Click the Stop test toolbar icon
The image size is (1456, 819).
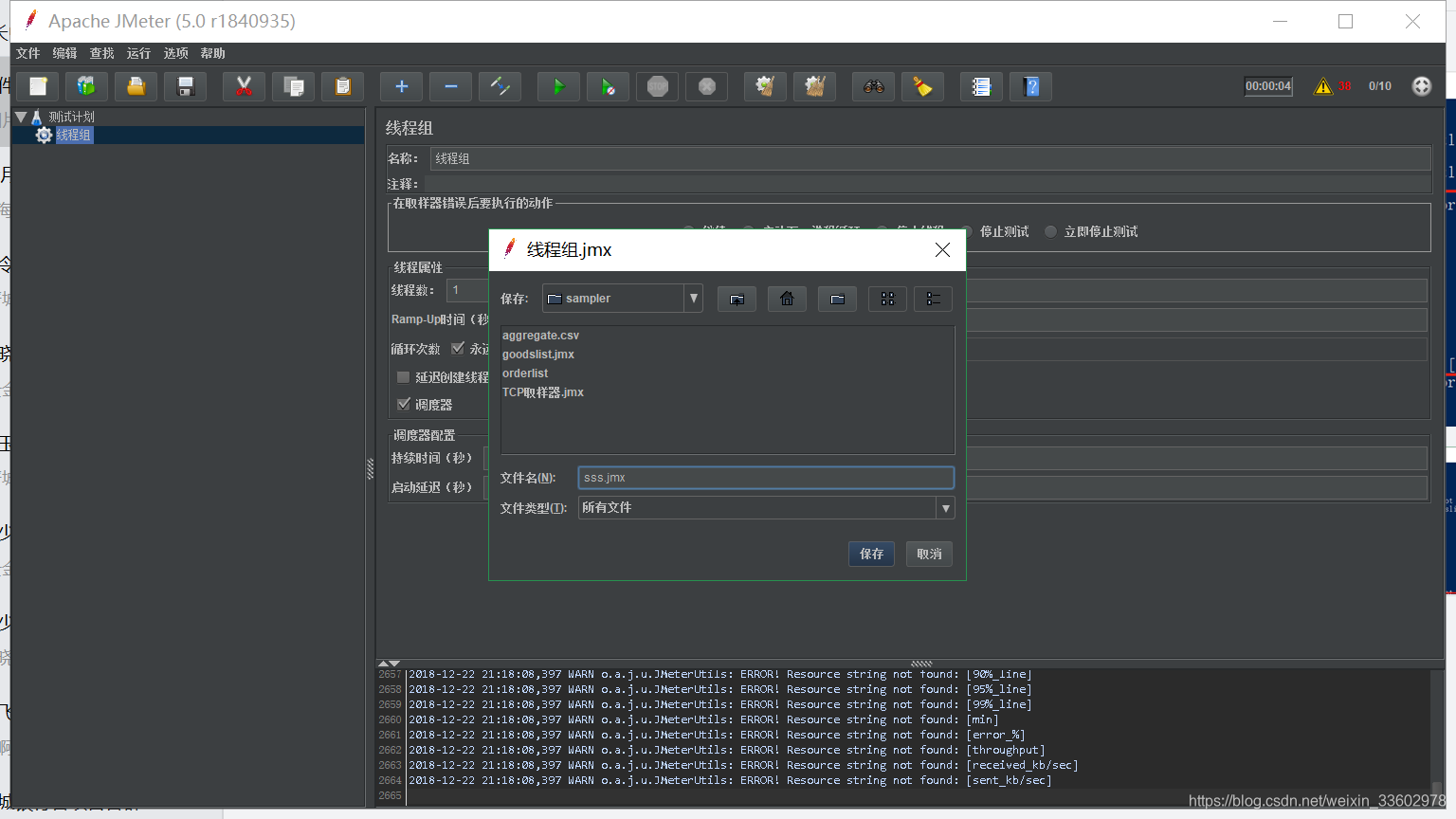click(x=658, y=86)
